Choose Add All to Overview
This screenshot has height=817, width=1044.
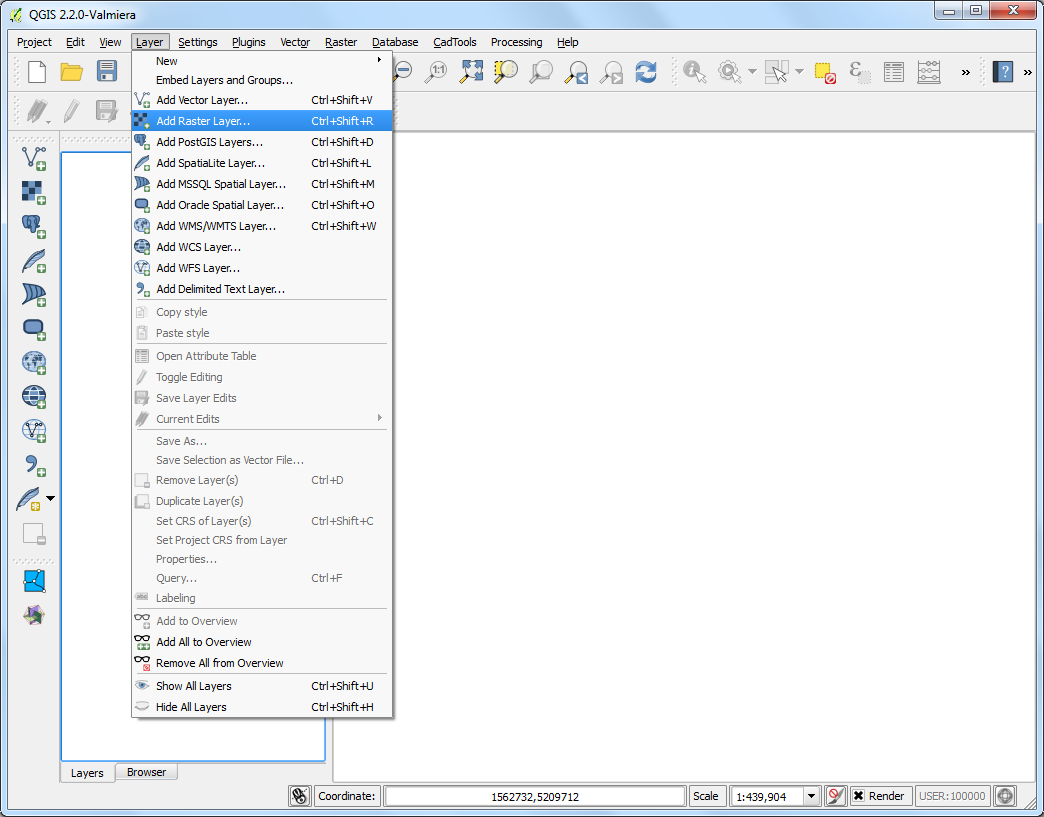[262, 642]
